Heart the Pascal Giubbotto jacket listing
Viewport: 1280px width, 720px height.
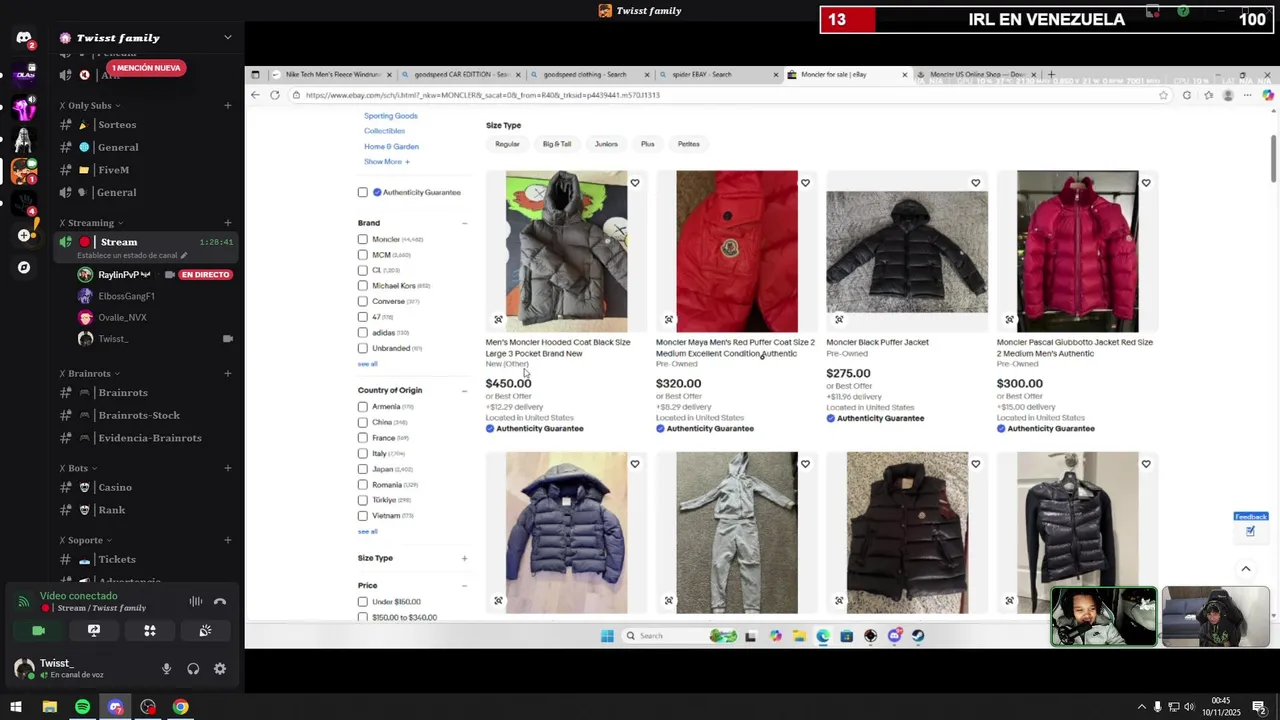(1146, 183)
